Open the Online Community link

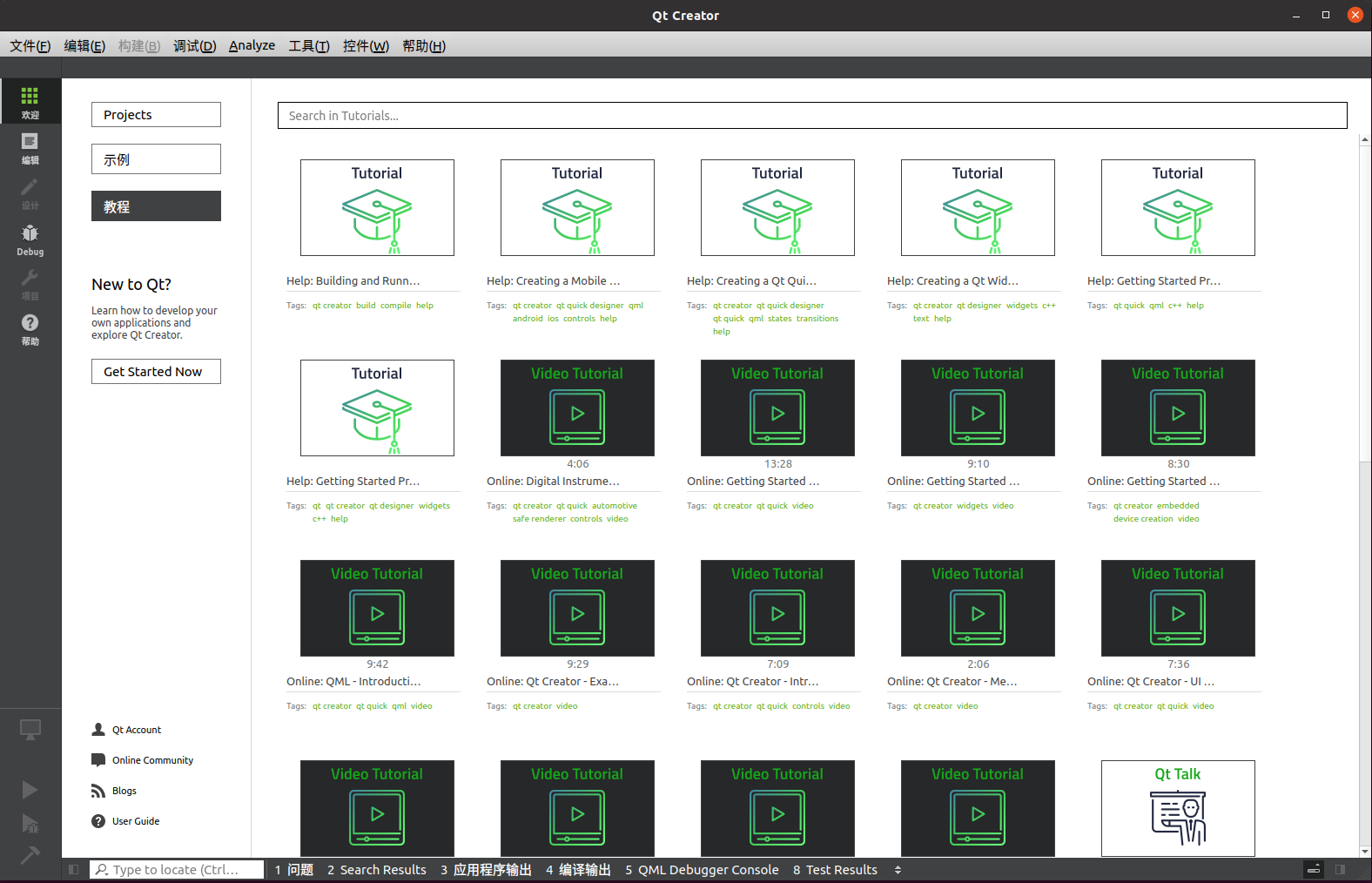tap(152, 760)
